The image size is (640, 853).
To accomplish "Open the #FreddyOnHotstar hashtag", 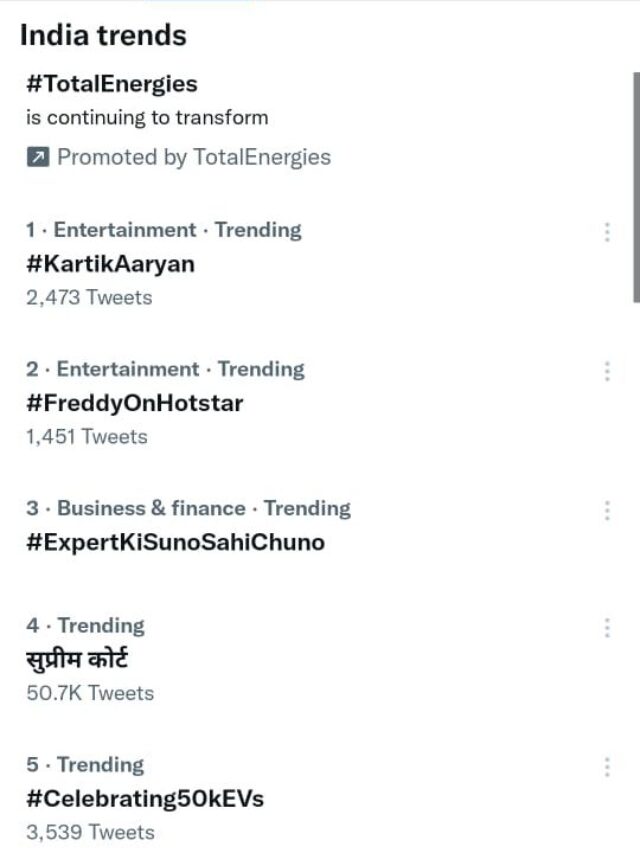I will [132, 404].
